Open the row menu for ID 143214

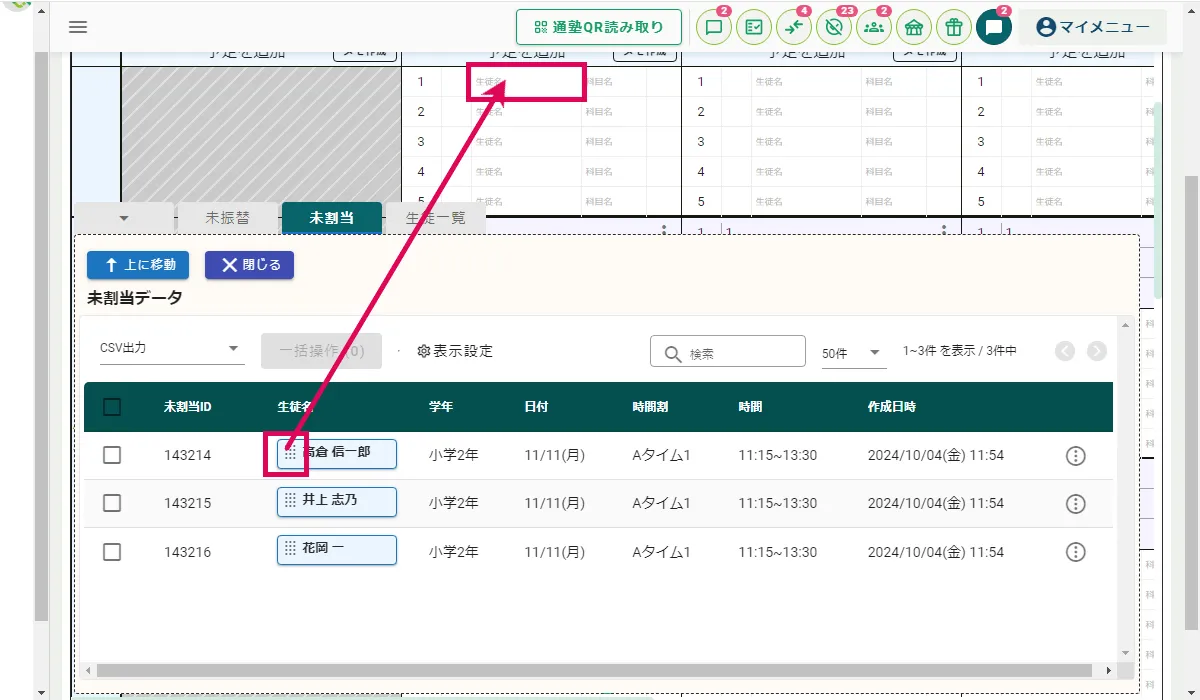(x=1076, y=456)
